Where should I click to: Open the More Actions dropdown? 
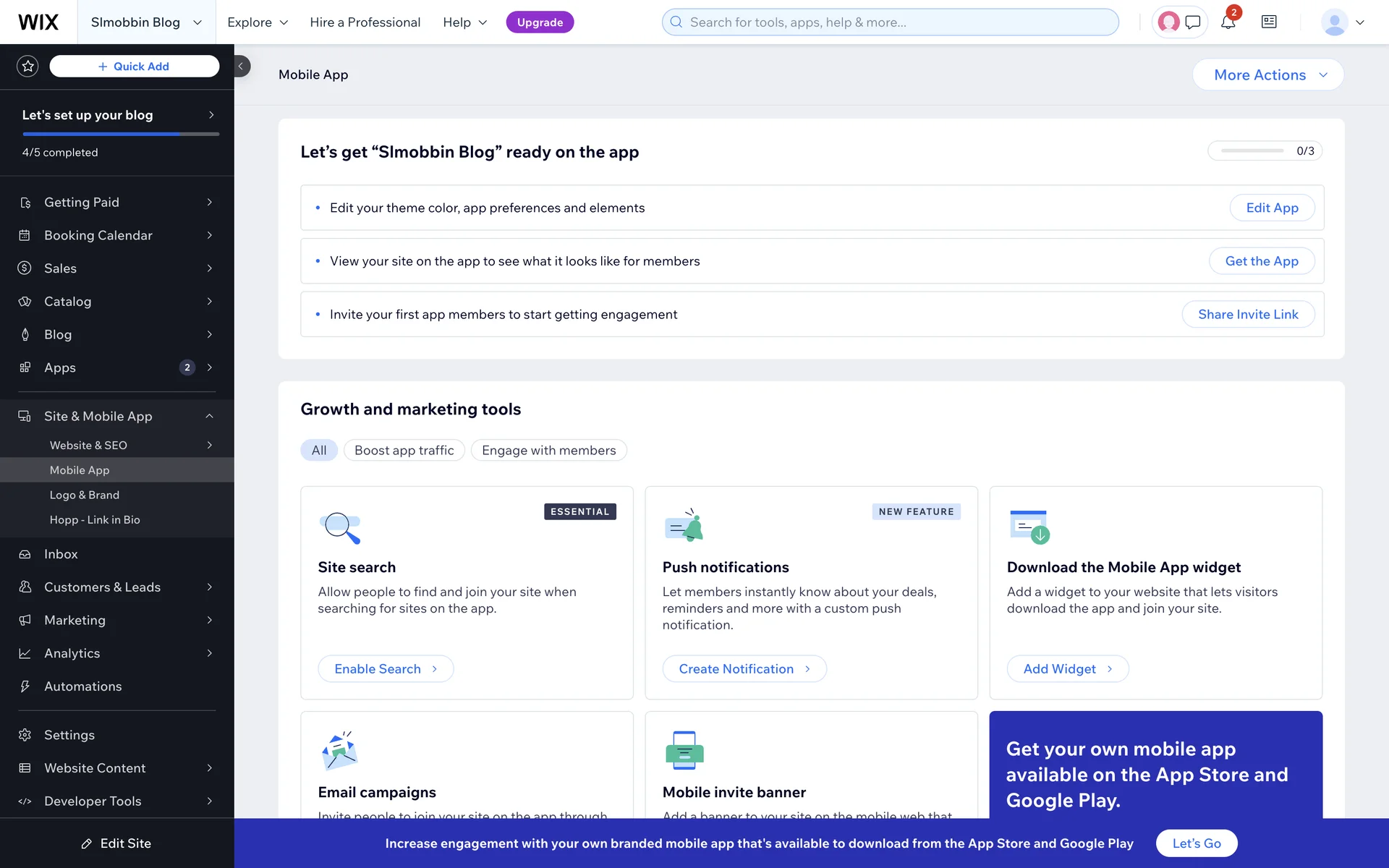1267,75
